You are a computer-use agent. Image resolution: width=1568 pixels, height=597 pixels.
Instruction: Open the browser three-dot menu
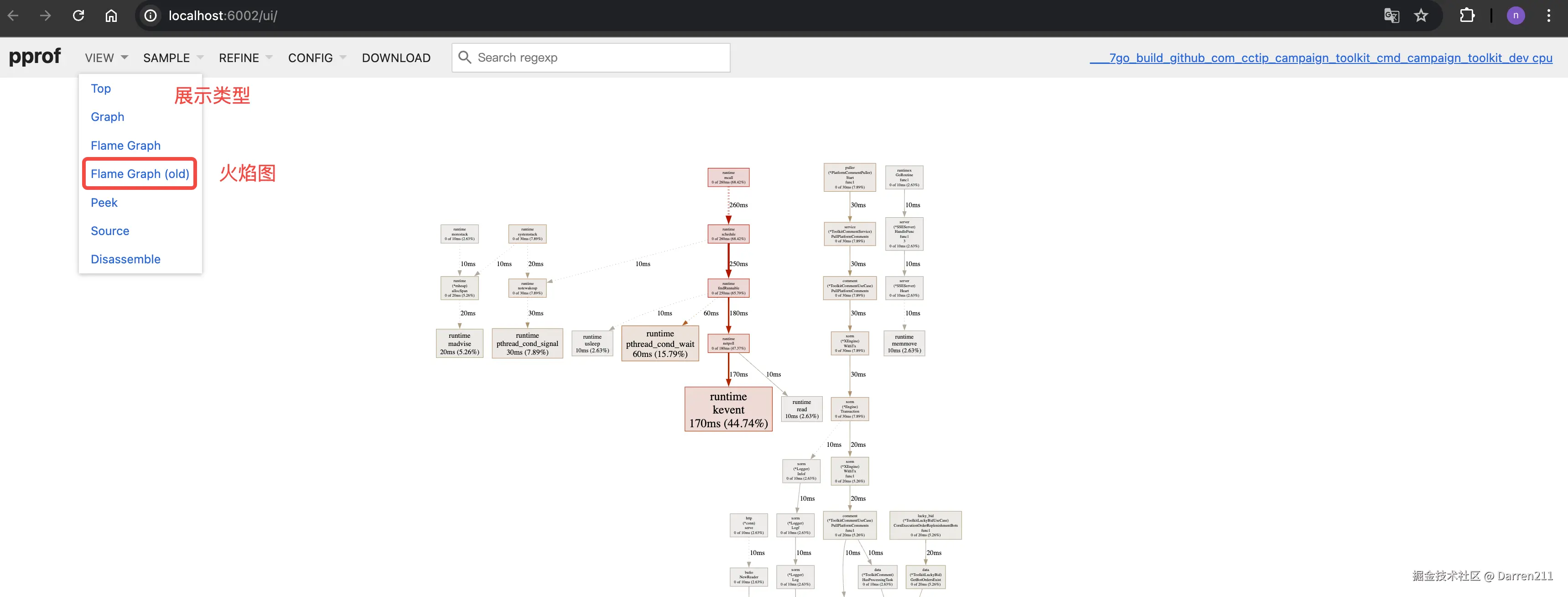(1548, 15)
